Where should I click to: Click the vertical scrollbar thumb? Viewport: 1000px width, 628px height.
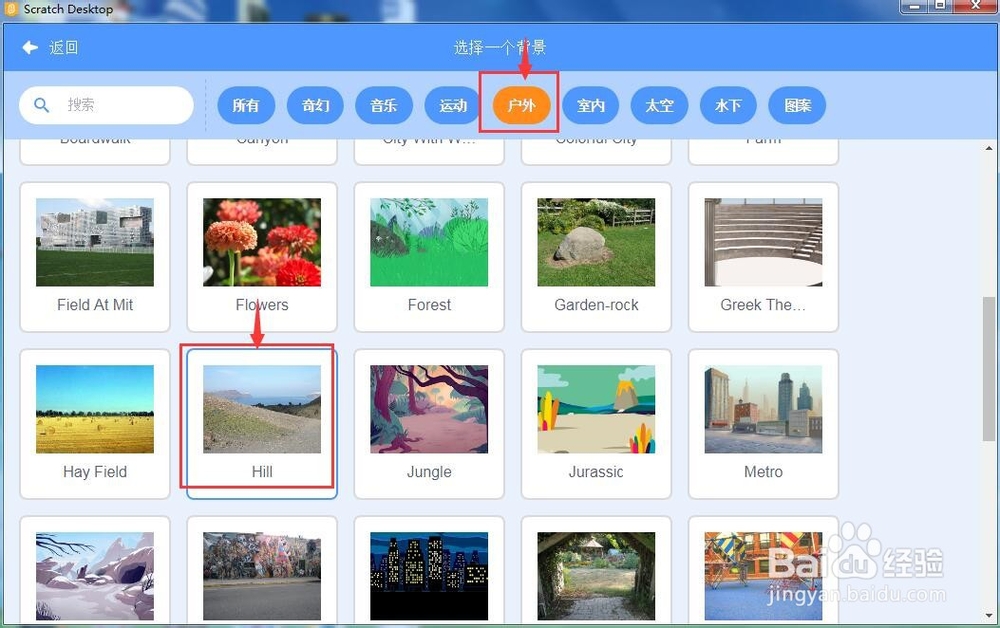pyautogui.click(x=989, y=369)
